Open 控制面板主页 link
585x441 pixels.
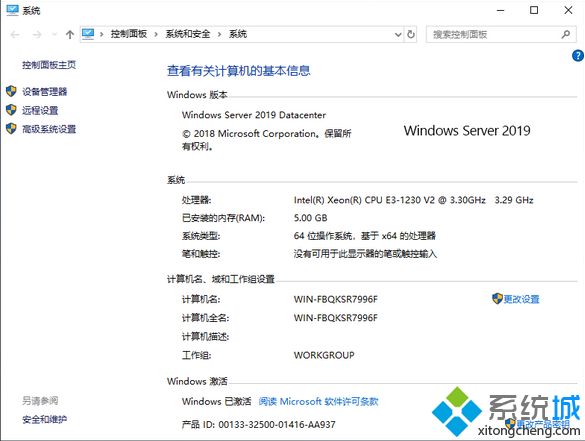(49, 65)
